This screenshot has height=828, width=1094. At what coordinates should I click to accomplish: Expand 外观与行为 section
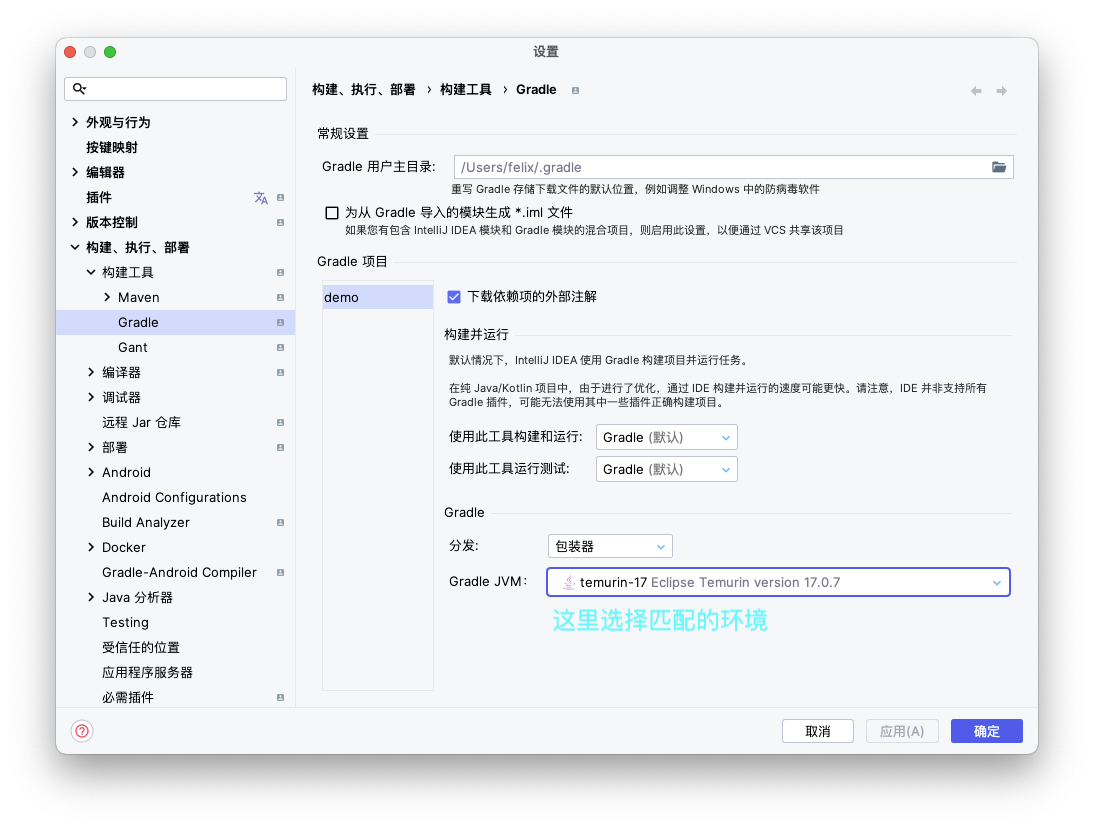75,122
